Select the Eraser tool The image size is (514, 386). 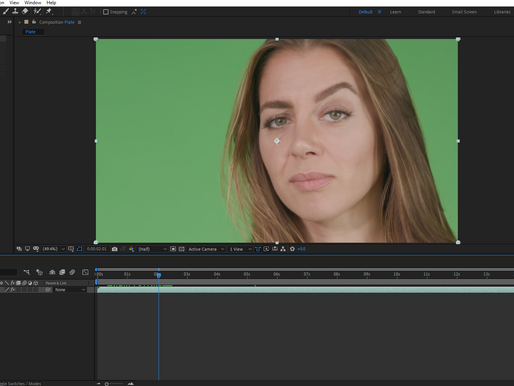click(x=25, y=11)
